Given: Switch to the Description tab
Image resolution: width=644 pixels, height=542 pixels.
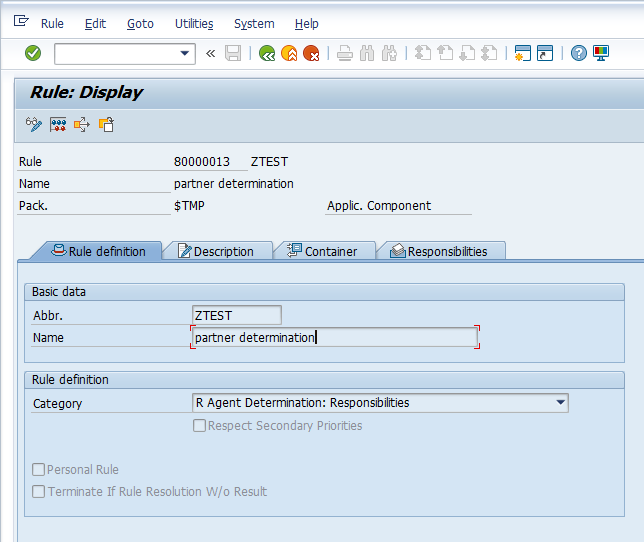Looking at the screenshot, I should point(216,251).
